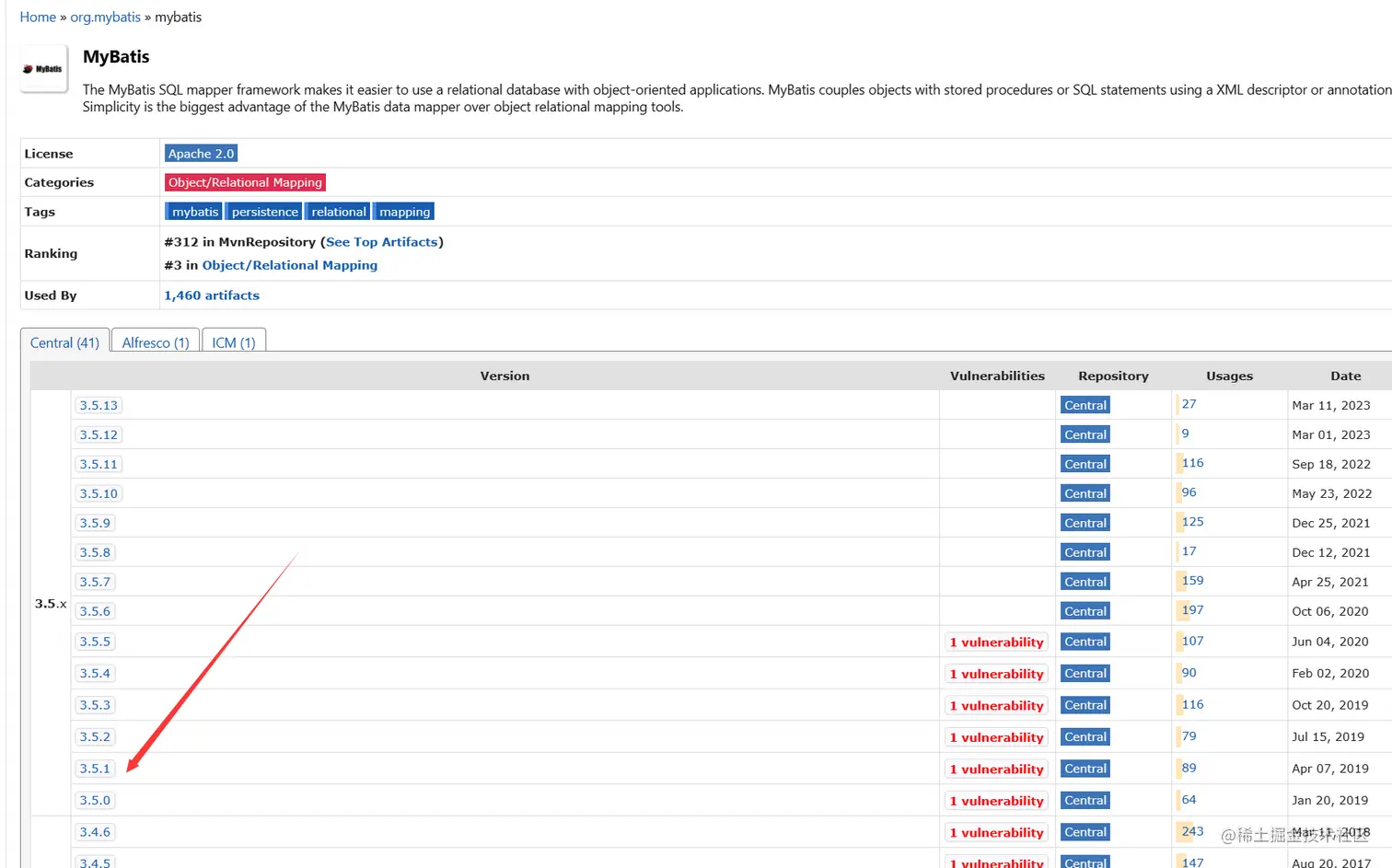
Task: Click the MyBatis logo thumbnail
Action: click(44, 69)
